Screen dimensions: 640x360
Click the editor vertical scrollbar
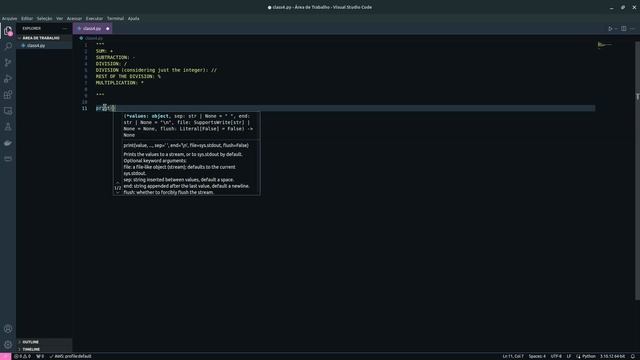638,171
